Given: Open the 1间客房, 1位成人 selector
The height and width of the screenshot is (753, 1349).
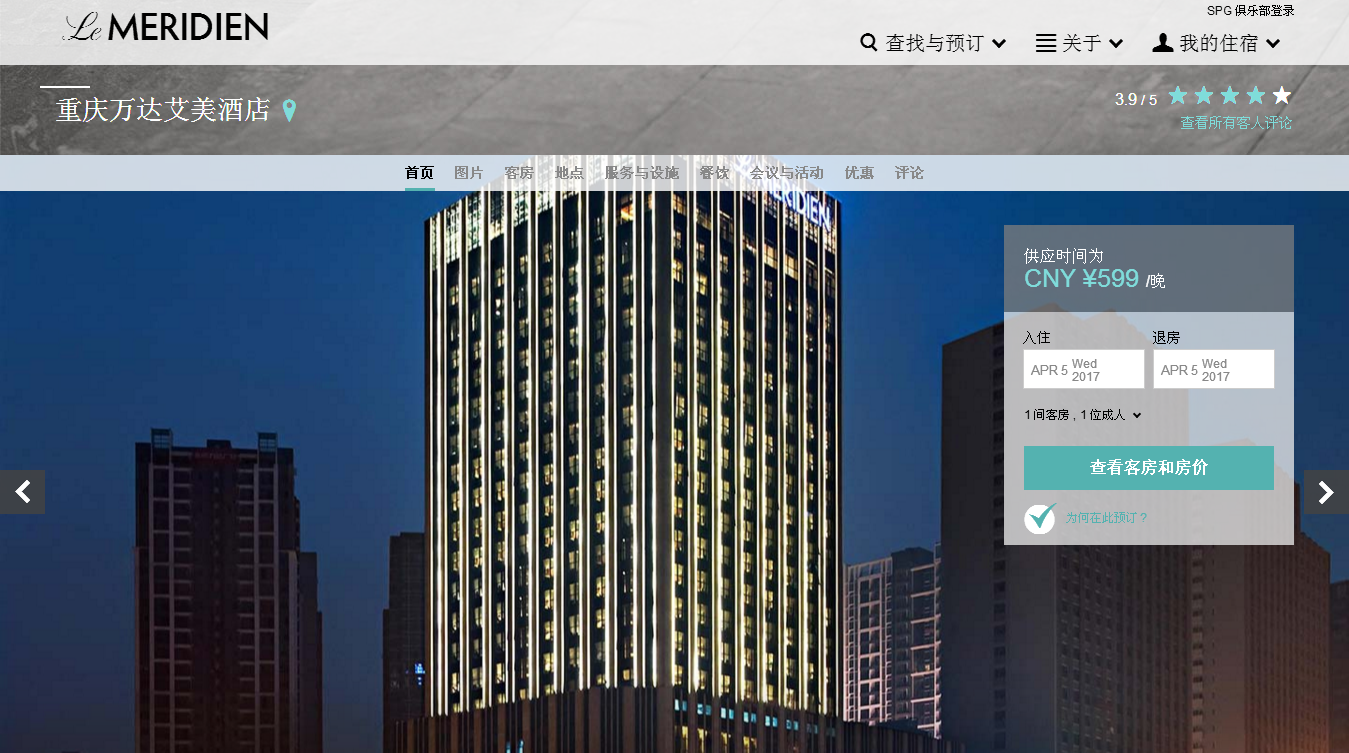Looking at the screenshot, I should tap(1083, 415).
